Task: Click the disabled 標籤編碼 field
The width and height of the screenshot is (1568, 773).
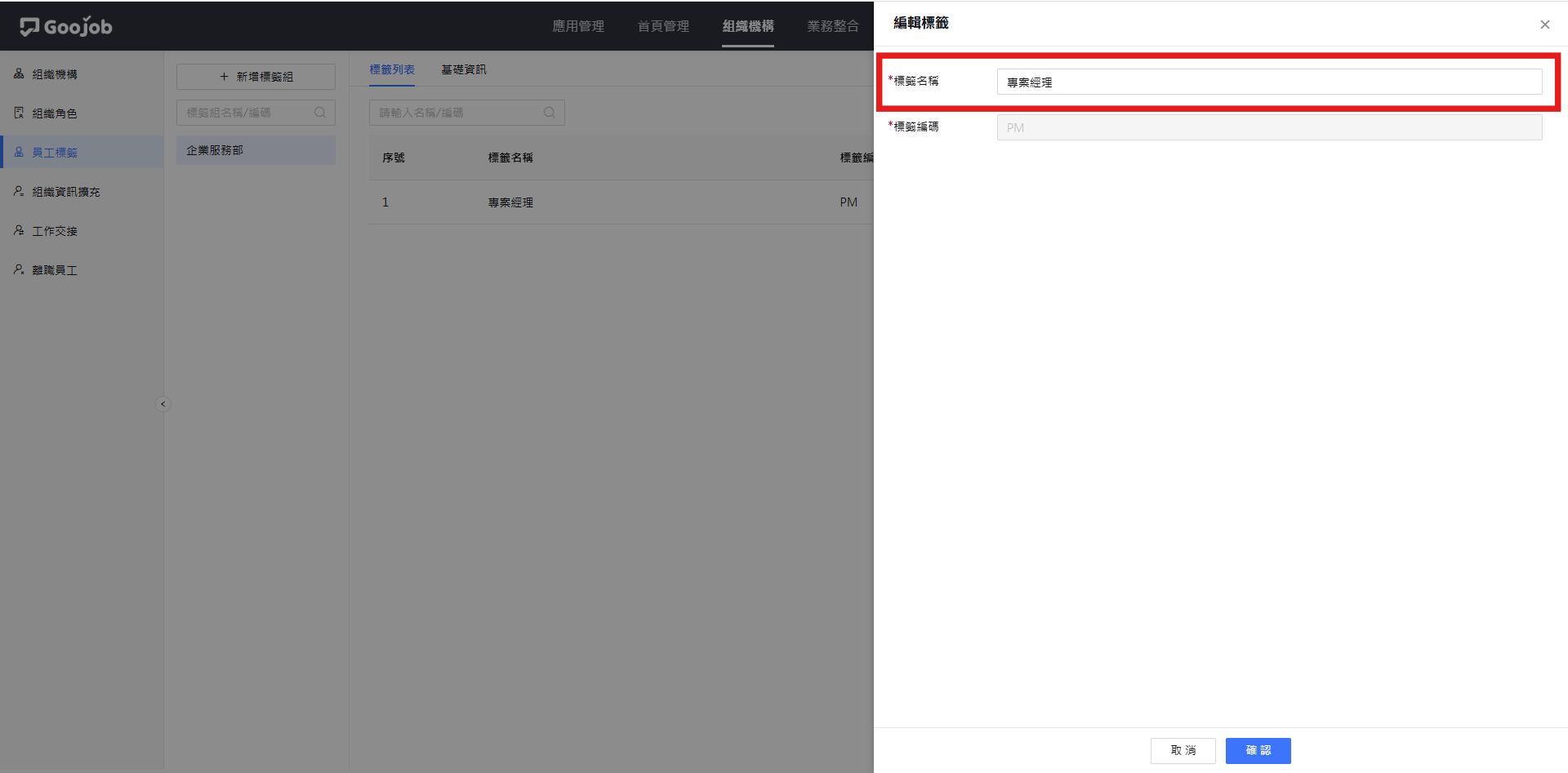Action: [x=1270, y=127]
